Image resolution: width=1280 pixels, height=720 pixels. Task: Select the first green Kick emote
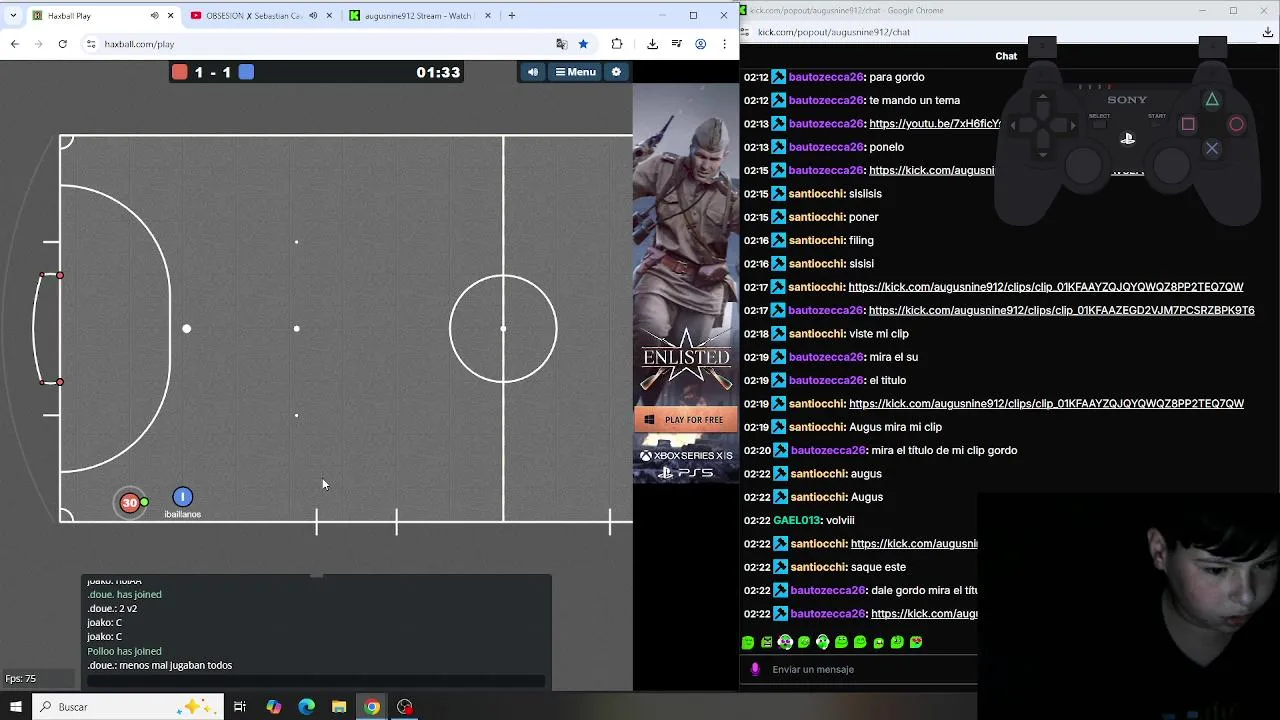[748, 642]
